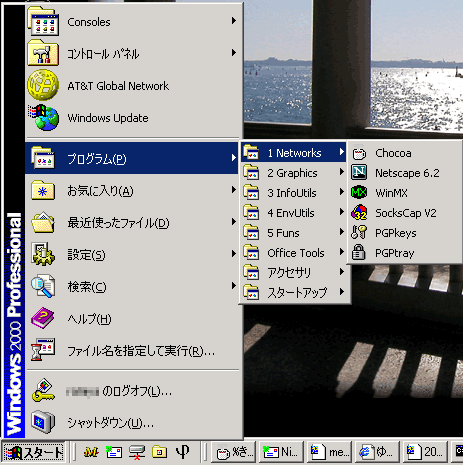
Task: Open 最近使ったファイル(D) recent documents
Action: point(132,222)
